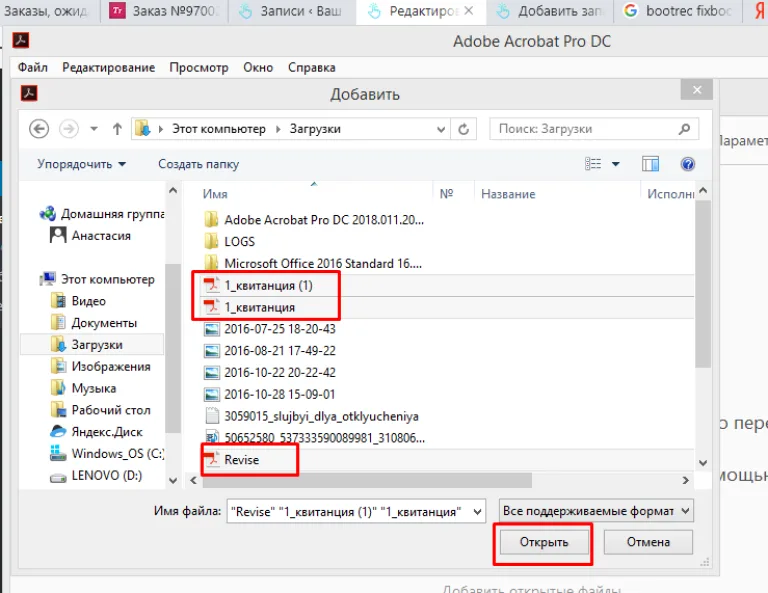Image resolution: width=768 pixels, height=593 pixels.
Task: Click Этот компьютер in address bar
Action: tap(218, 129)
